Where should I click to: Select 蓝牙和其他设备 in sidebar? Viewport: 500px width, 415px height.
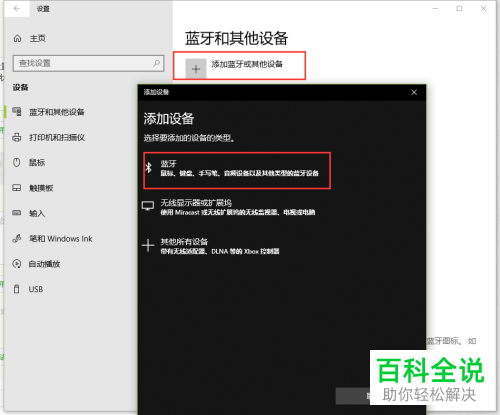point(57,112)
